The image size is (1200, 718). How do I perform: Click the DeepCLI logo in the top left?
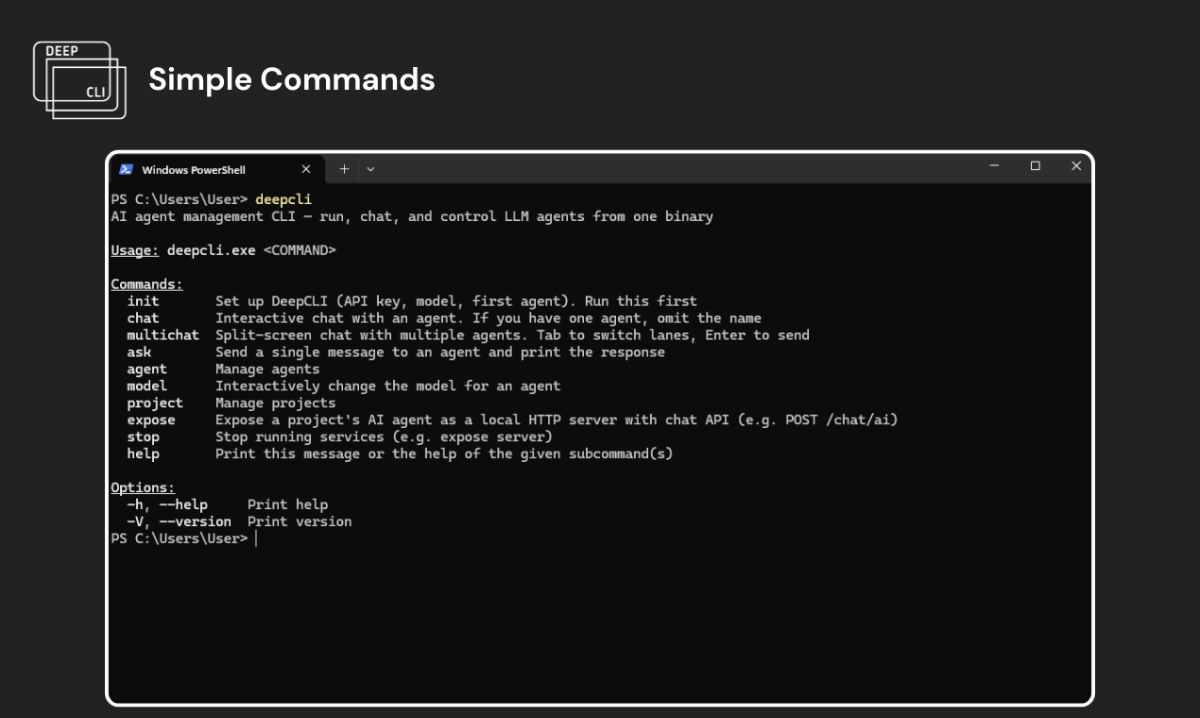coord(80,80)
